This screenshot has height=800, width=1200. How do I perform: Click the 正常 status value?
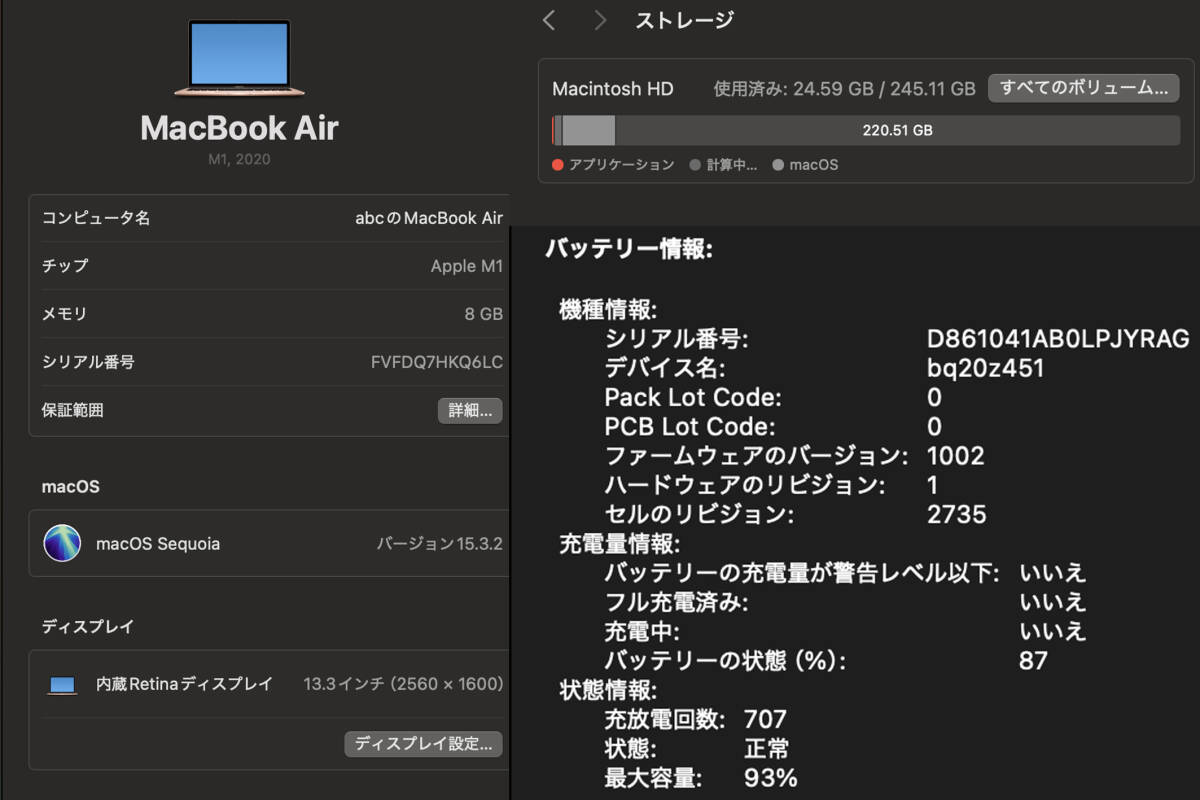click(767, 748)
